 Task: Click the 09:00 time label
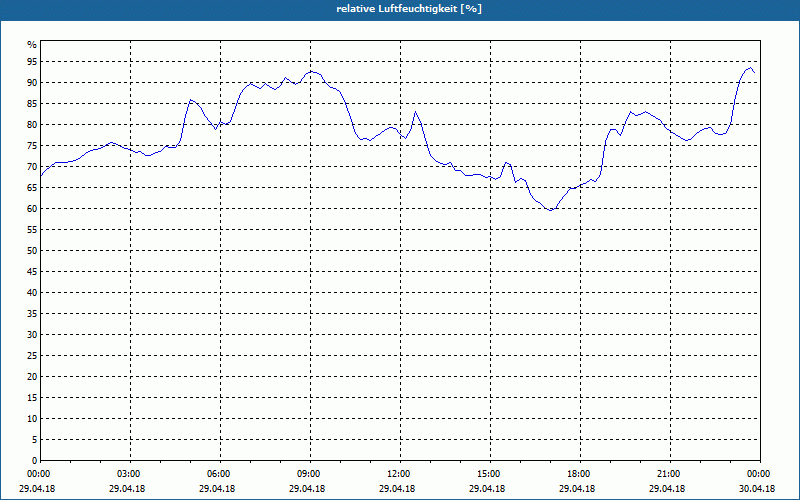pyautogui.click(x=308, y=474)
